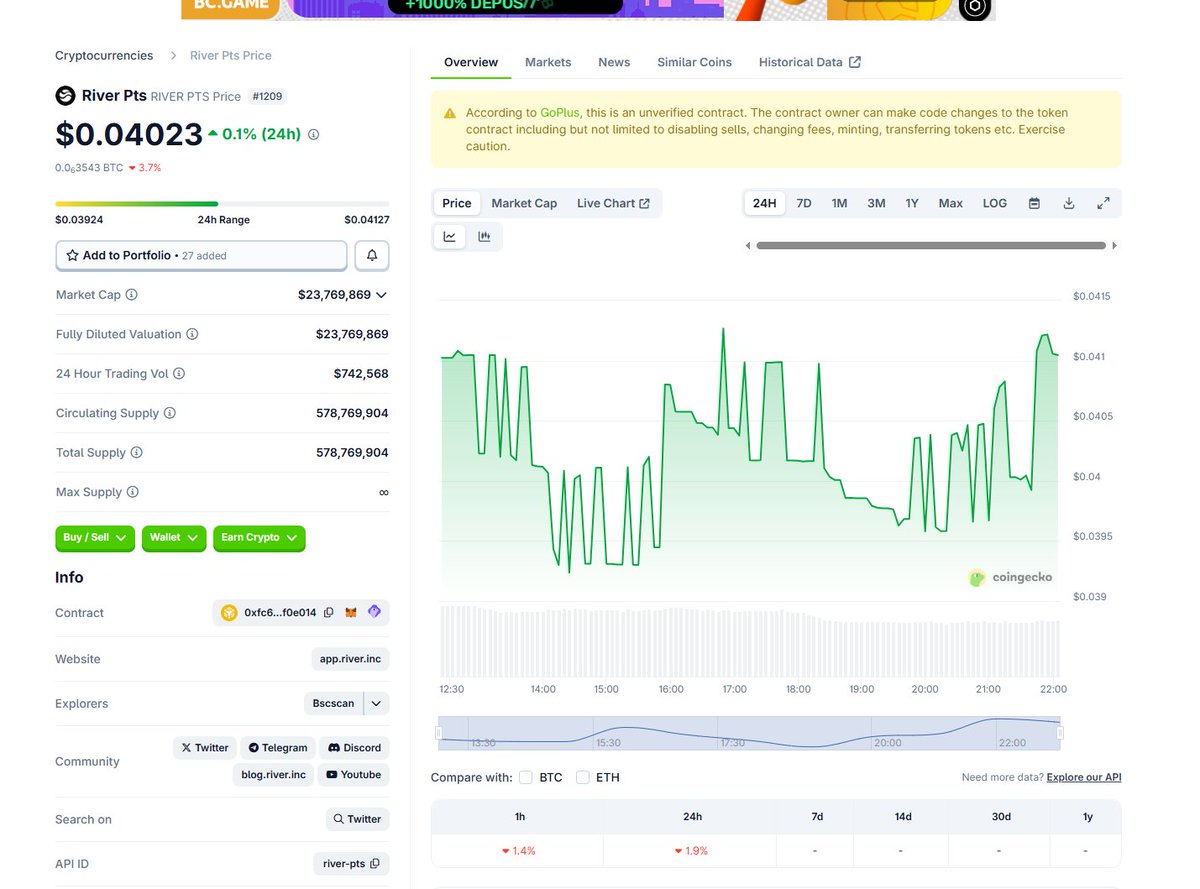Click the yellow warning triangle icon

pos(450,113)
